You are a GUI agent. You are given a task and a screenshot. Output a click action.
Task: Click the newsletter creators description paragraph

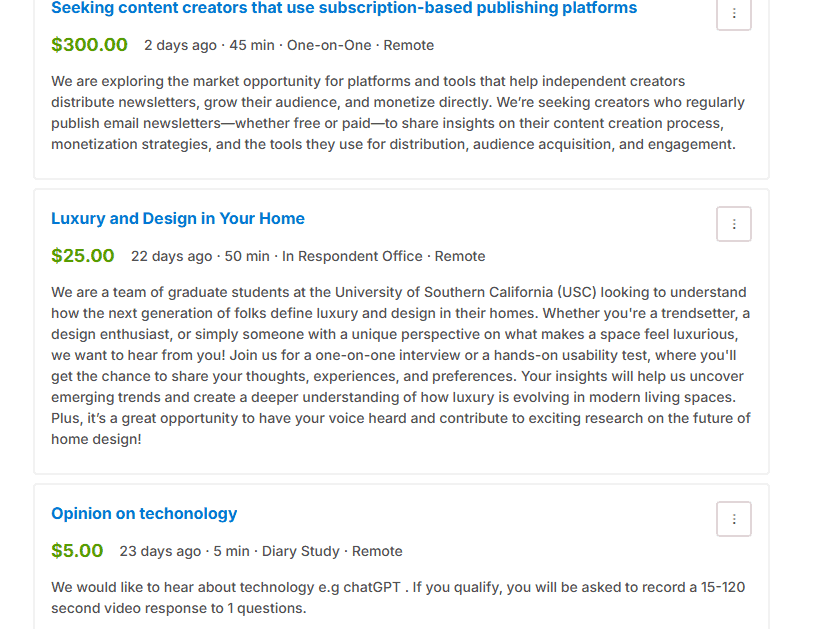click(398, 113)
